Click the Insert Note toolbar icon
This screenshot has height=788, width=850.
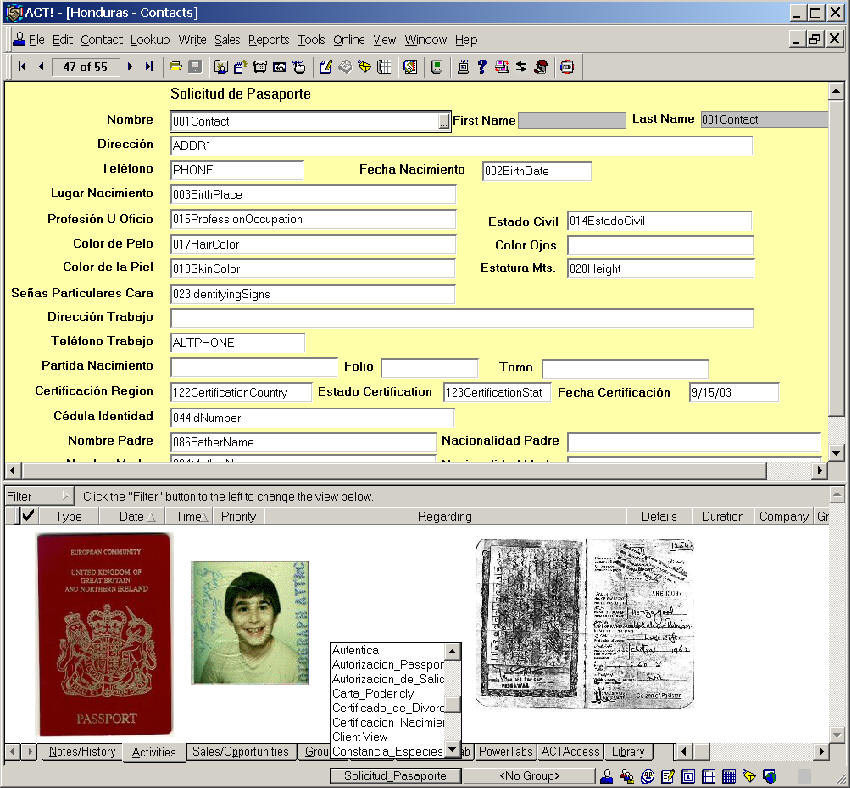coord(240,67)
